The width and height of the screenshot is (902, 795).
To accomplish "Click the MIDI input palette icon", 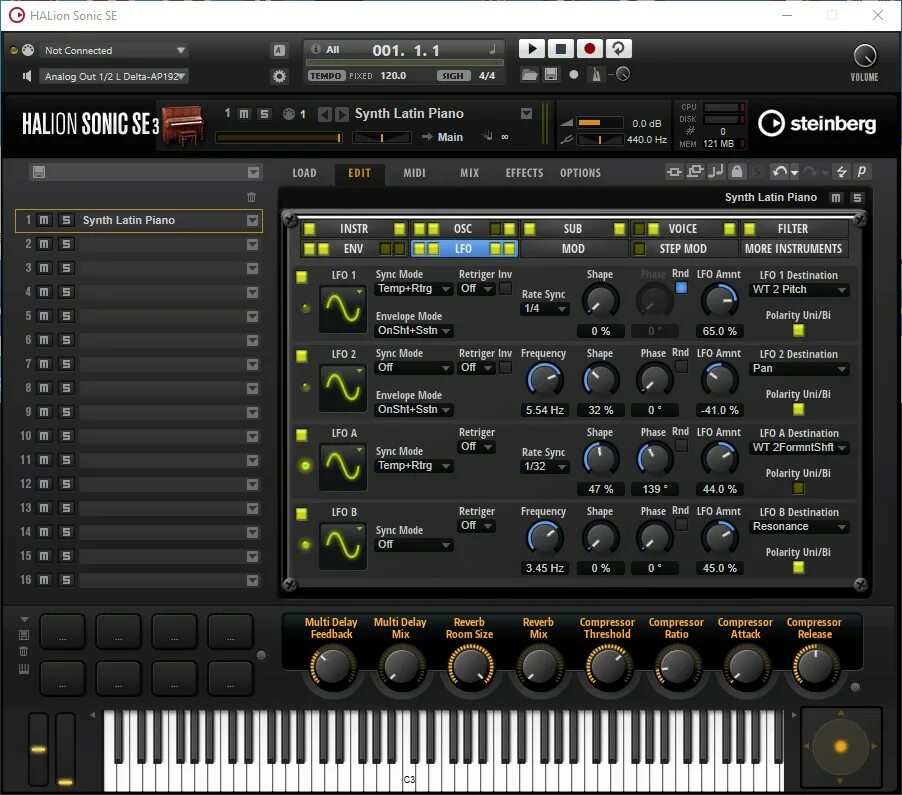I will coord(28,50).
